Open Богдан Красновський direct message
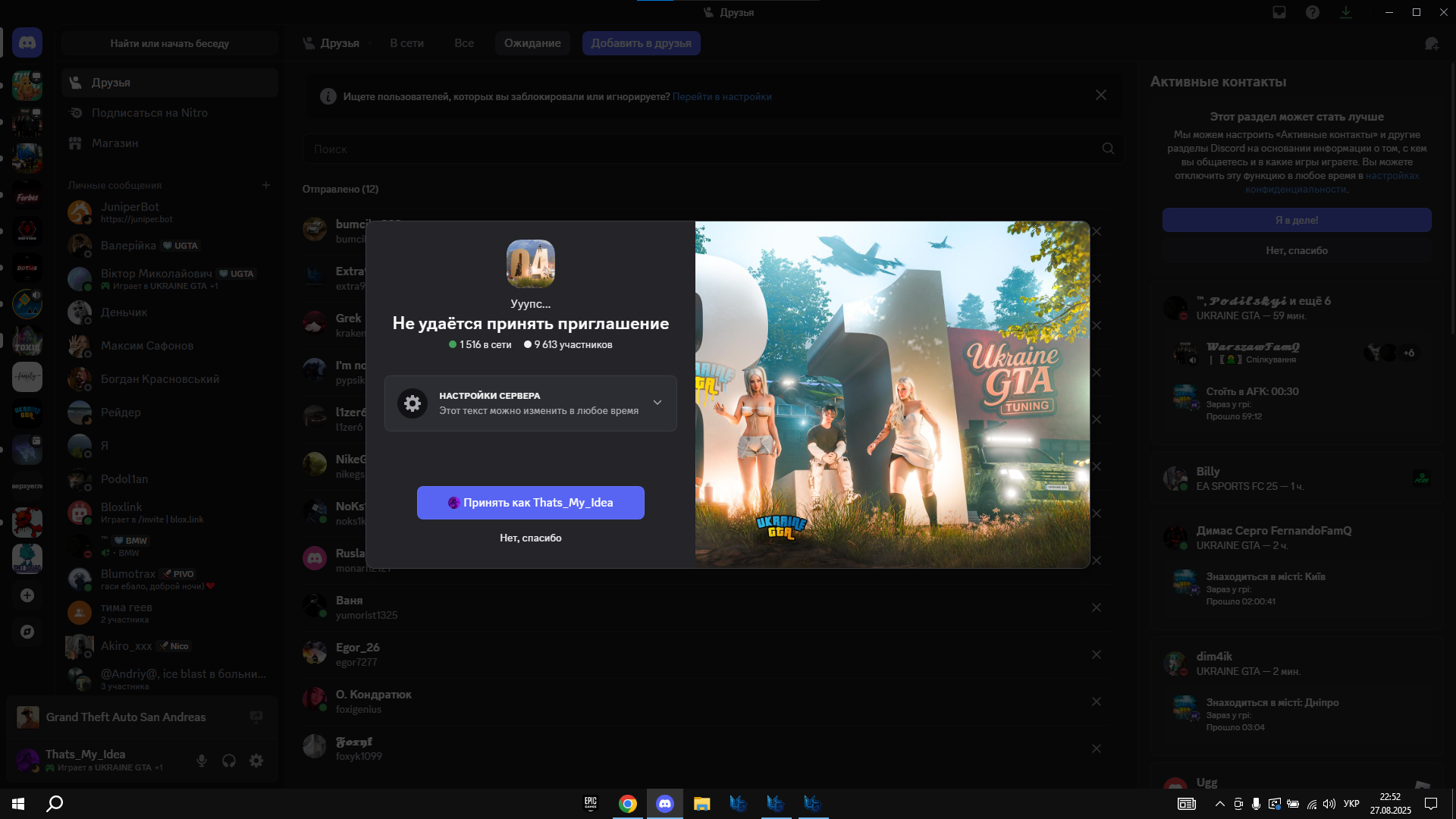Viewport: 1456px width, 819px height. pyautogui.click(x=170, y=379)
